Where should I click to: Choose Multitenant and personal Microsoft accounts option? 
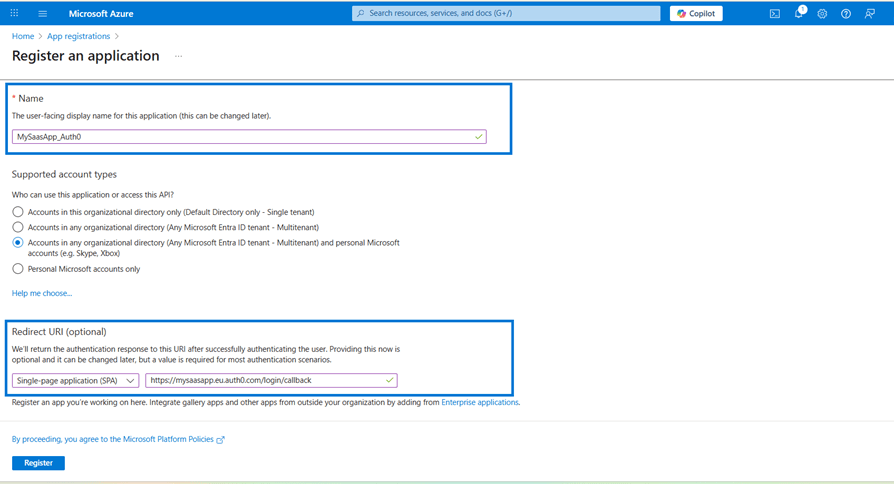[x=18, y=243]
